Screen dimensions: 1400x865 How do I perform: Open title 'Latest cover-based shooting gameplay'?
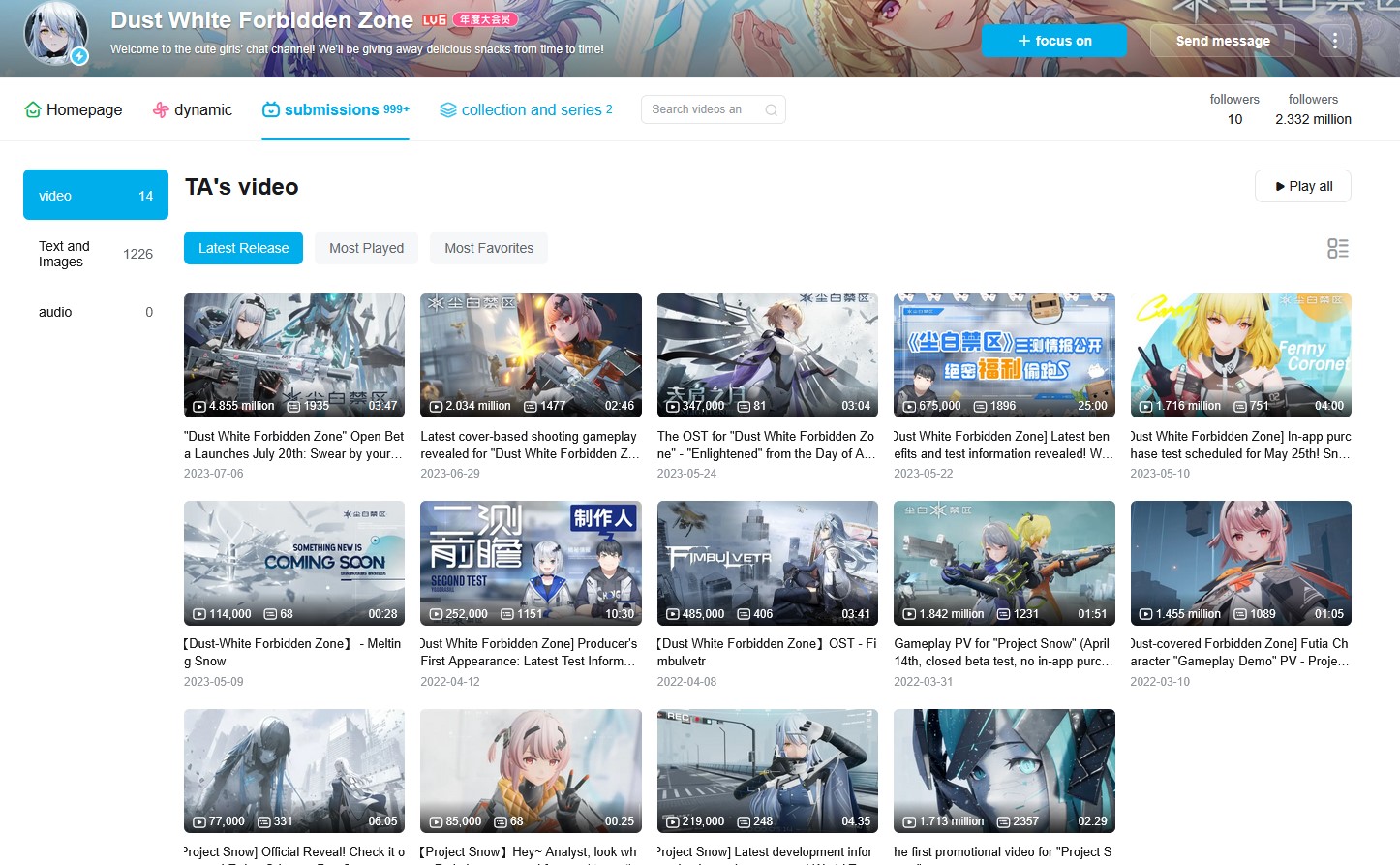coord(531,445)
